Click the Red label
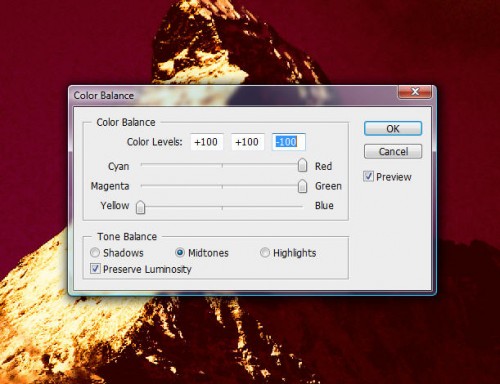Viewport: 500px width, 384px height. [323, 166]
